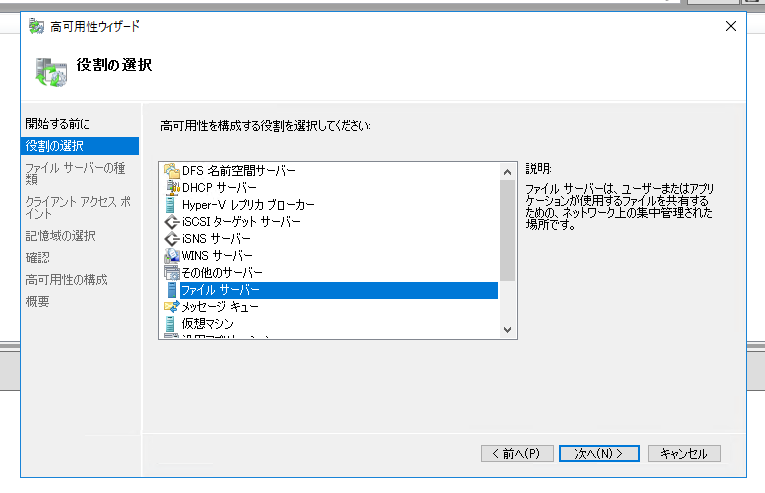Image resolution: width=765 pixels, height=493 pixels.
Task: Click the 次へ(N) next button
Action: tap(599, 453)
